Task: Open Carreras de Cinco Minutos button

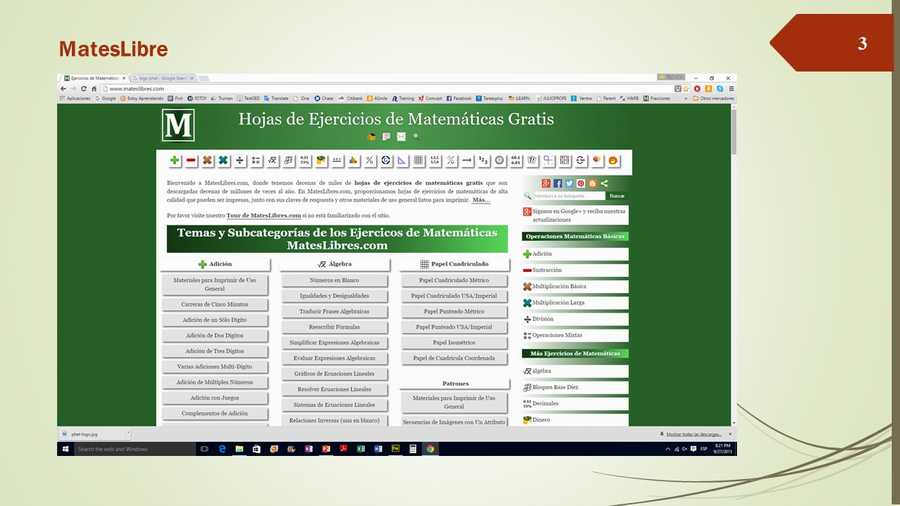Action: [x=215, y=305]
